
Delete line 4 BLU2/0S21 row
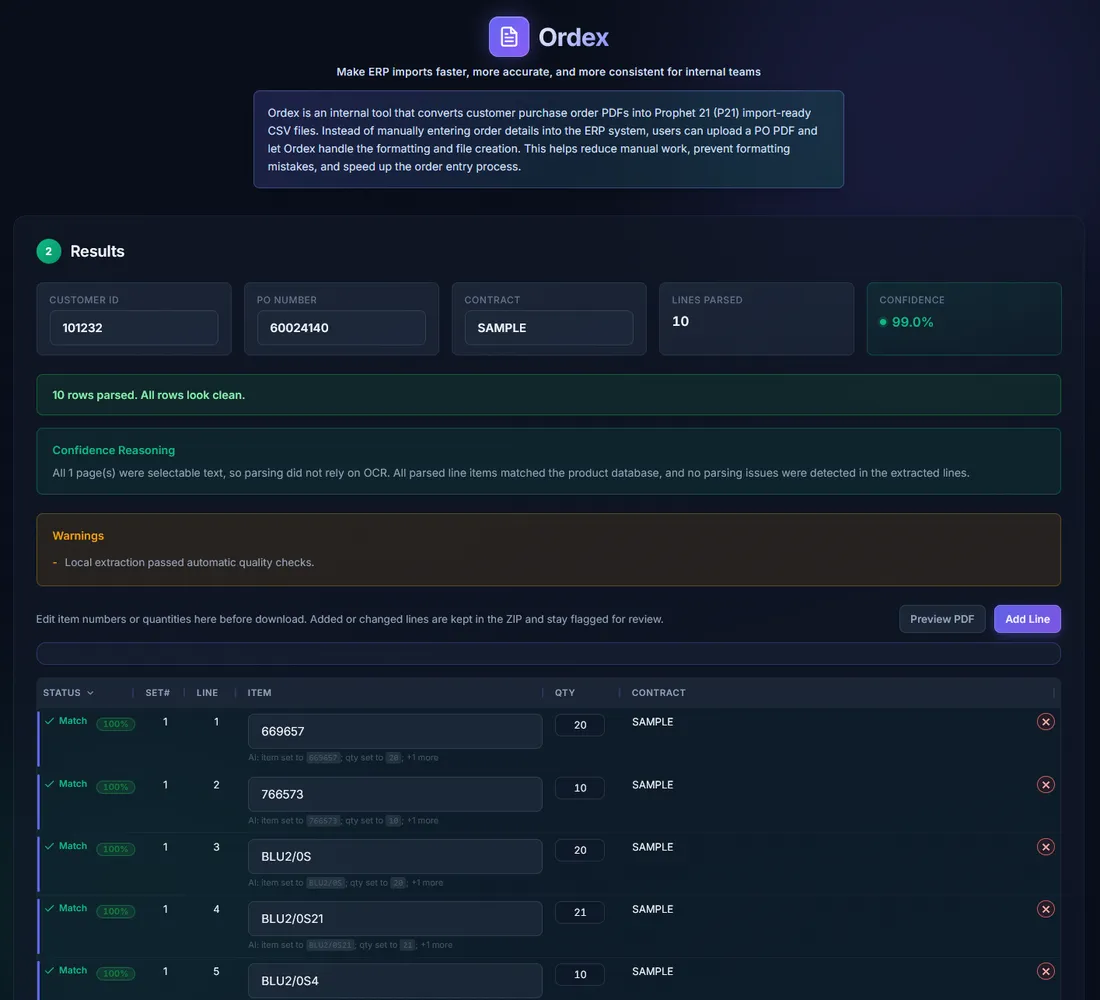[x=1045, y=909]
